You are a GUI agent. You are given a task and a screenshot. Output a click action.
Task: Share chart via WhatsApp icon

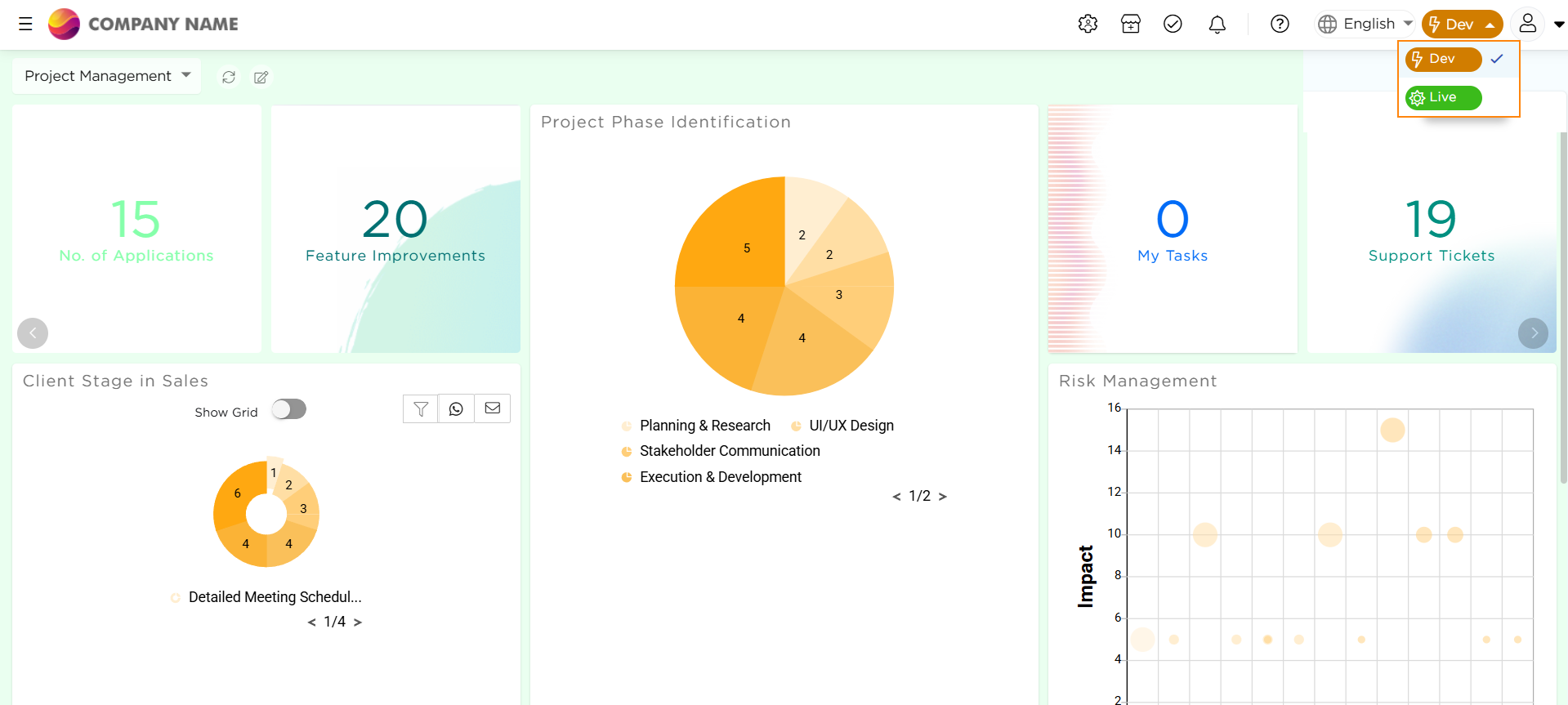(x=456, y=408)
